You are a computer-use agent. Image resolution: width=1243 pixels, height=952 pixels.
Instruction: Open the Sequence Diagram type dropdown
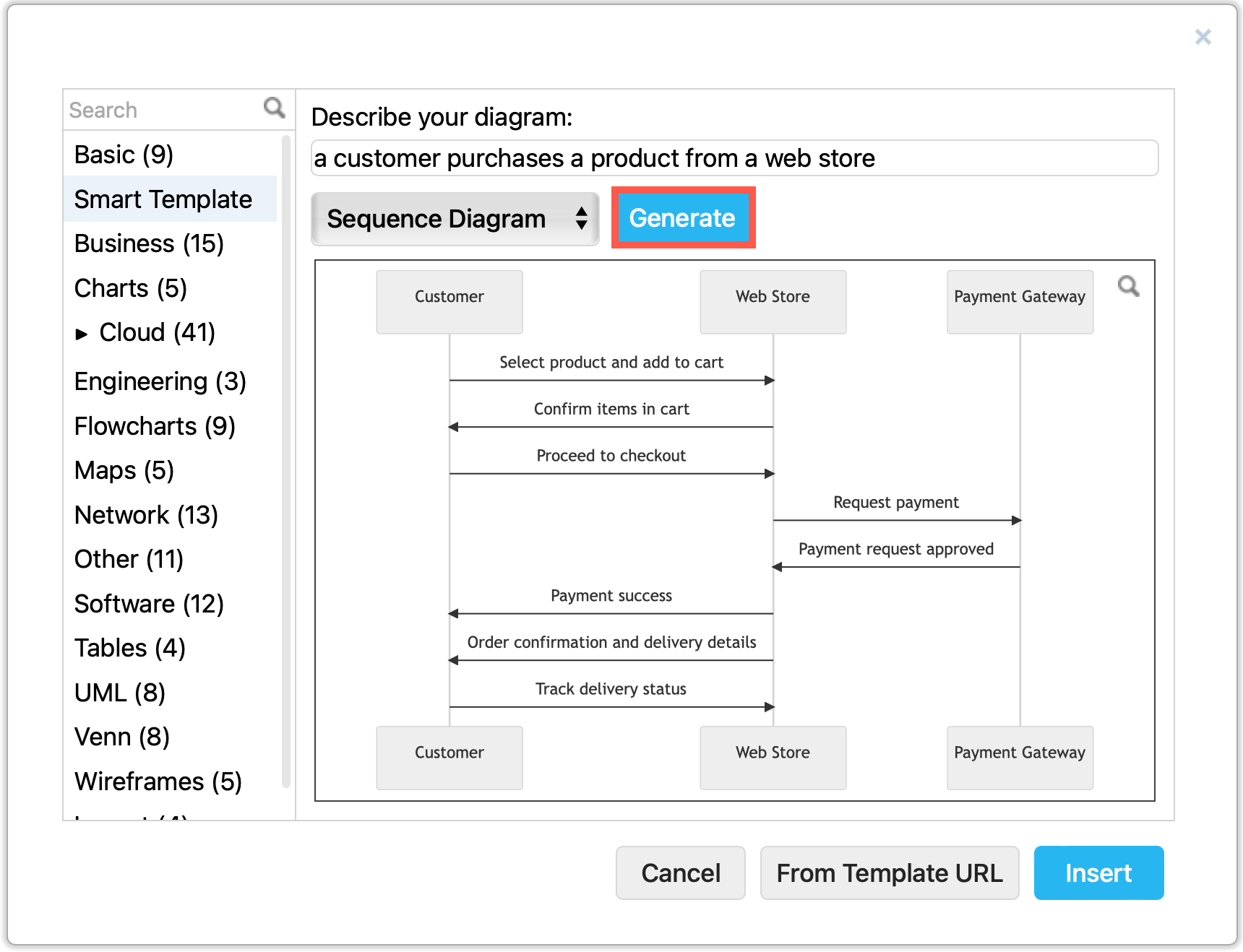pos(455,218)
